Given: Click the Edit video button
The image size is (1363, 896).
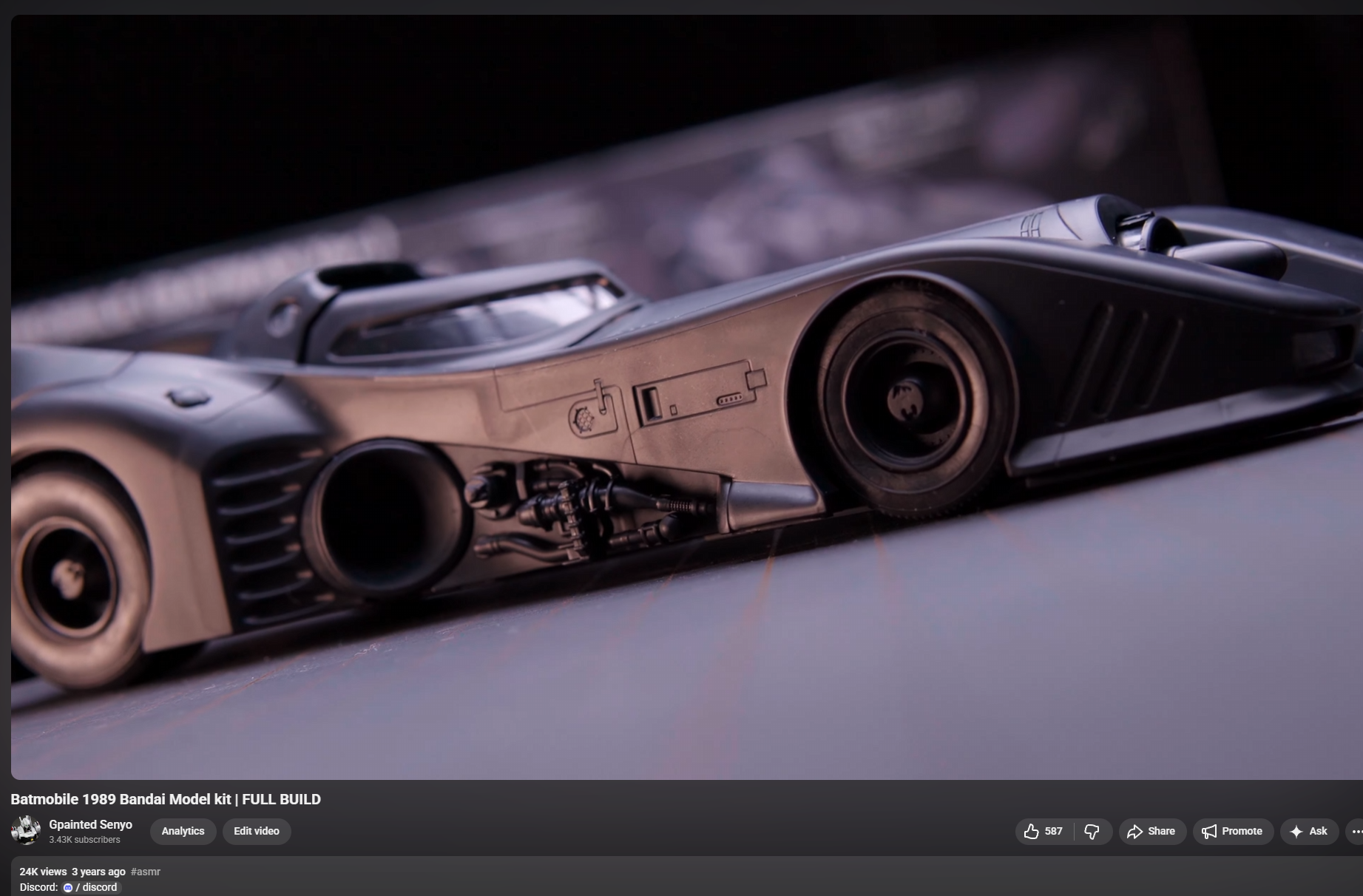Looking at the screenshot, I should click(x=257, y=831).
